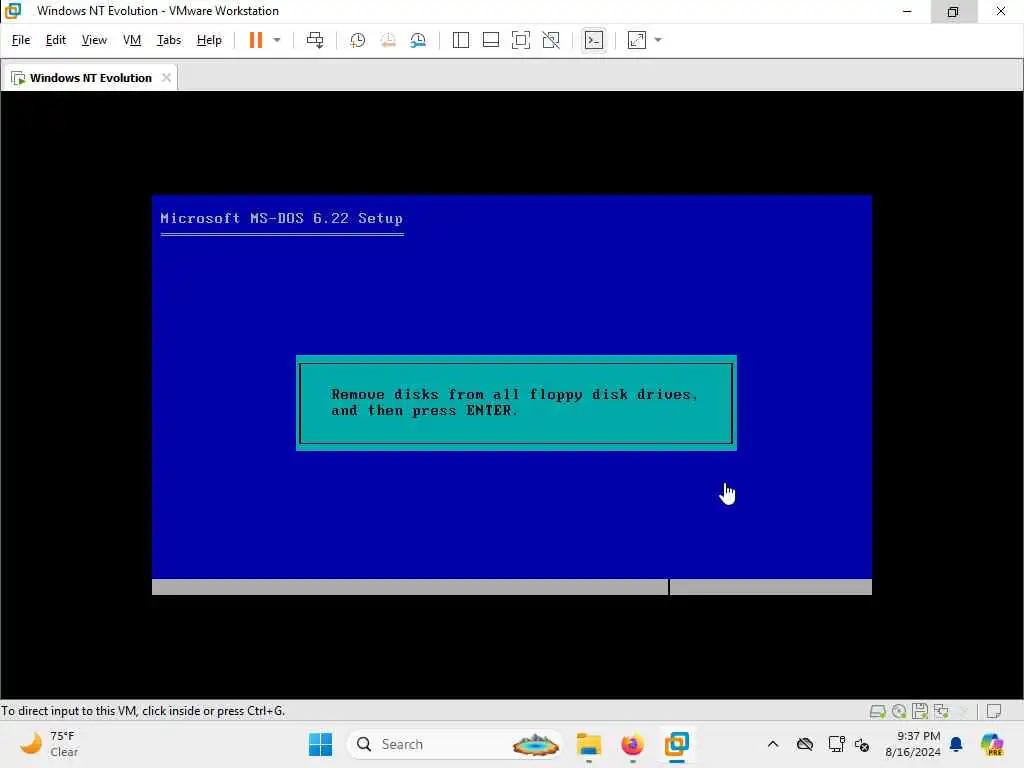
Task: Open the Tabs menu
Action: [168, 40]
